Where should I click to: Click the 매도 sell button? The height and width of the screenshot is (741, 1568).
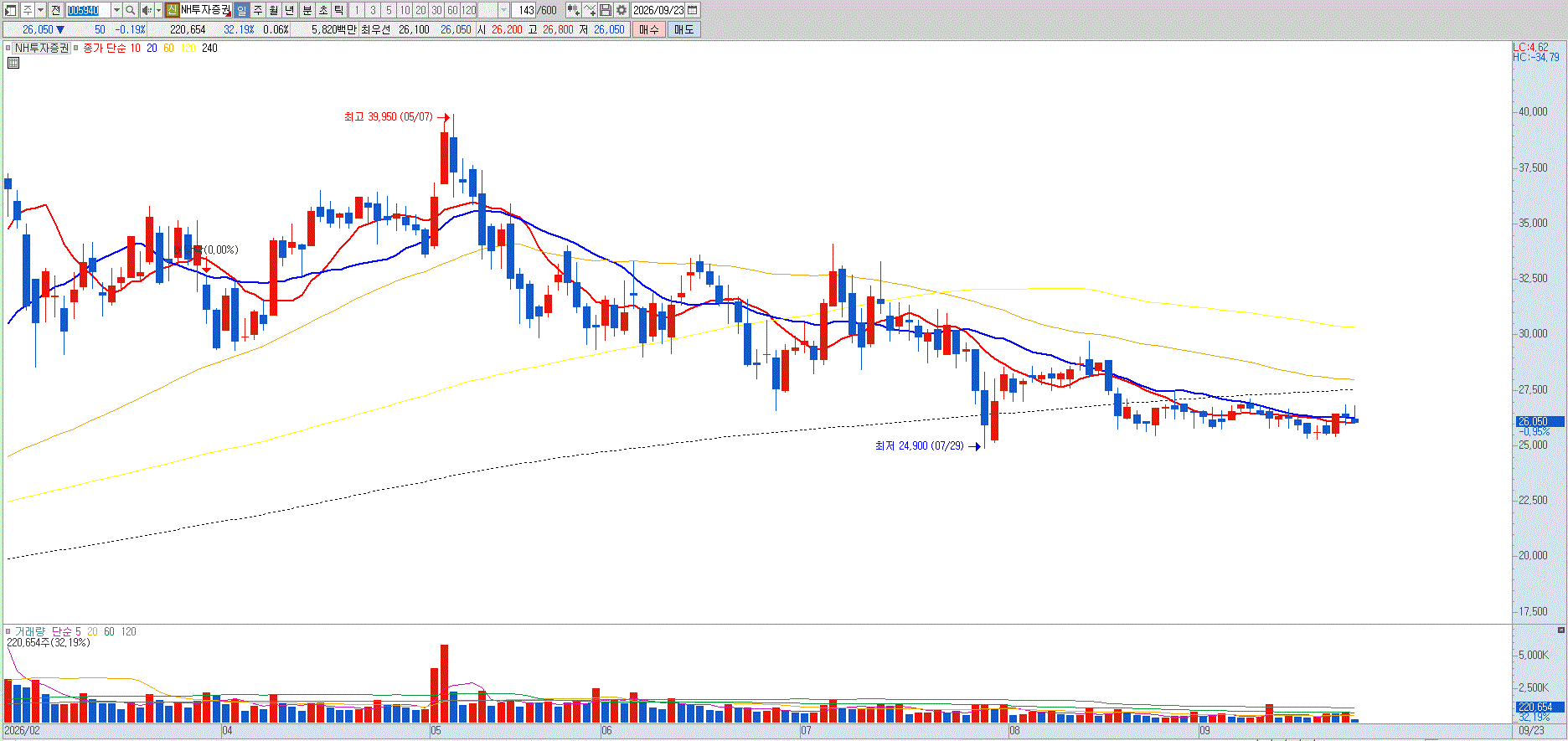click(684, 29)
